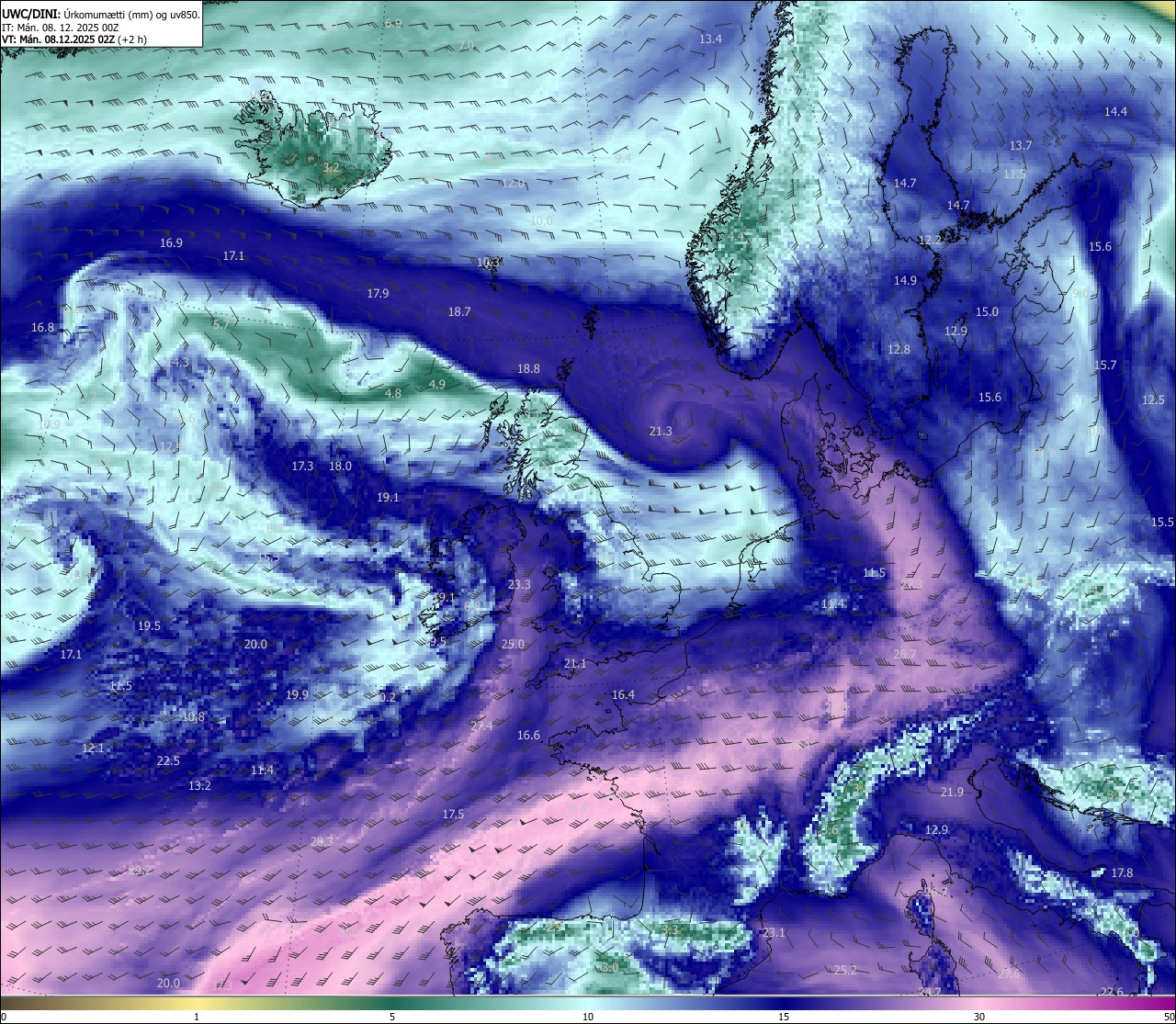Click the 27.4 value label

pos(481,726)
